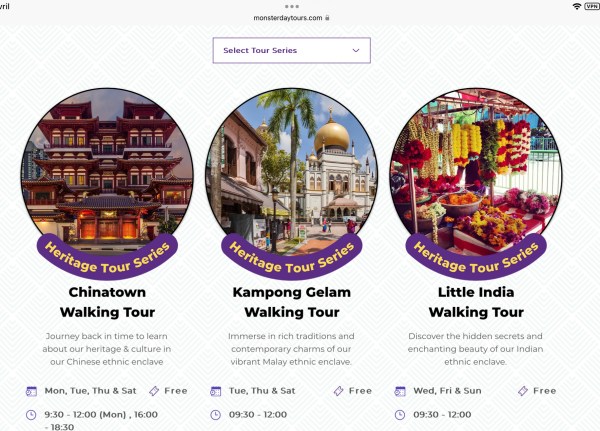Open the Little India Walking Tour title
Image resolution: width=600 pixels, height=431 pixels.
[x=476, y=302]
